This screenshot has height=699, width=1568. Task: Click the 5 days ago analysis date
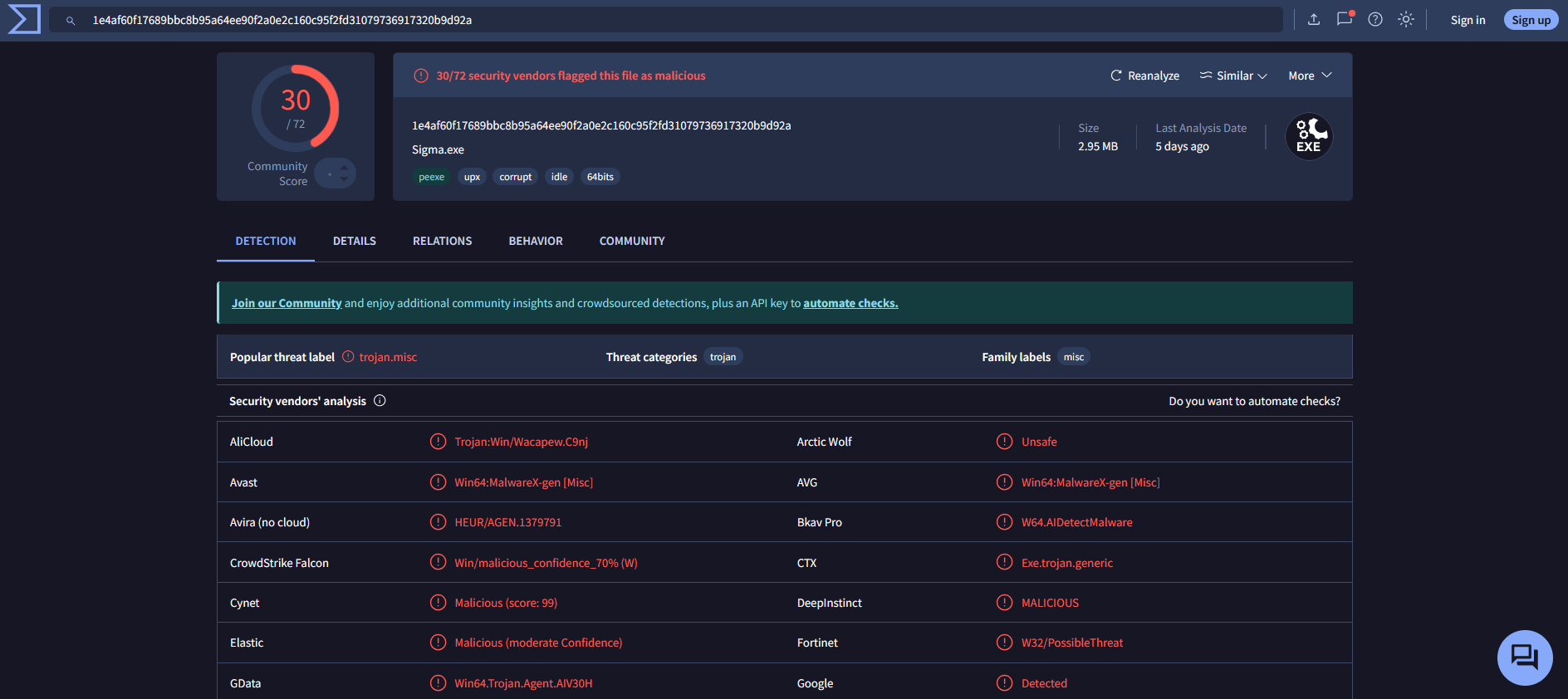pyautogui.click(x=1182, y=146)
